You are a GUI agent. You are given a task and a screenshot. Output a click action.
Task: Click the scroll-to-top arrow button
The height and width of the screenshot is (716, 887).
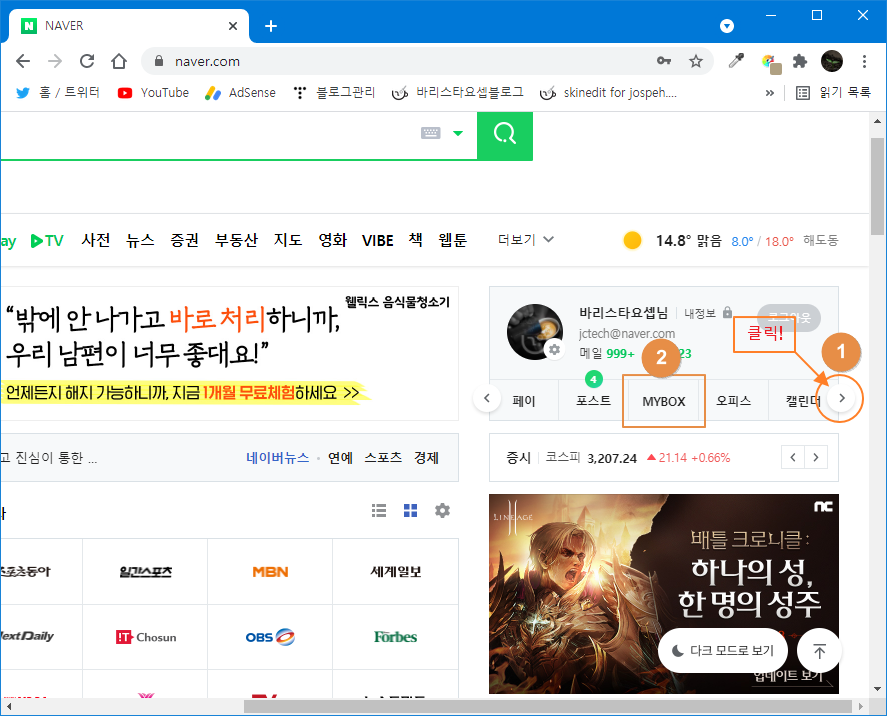coord(819,650)
